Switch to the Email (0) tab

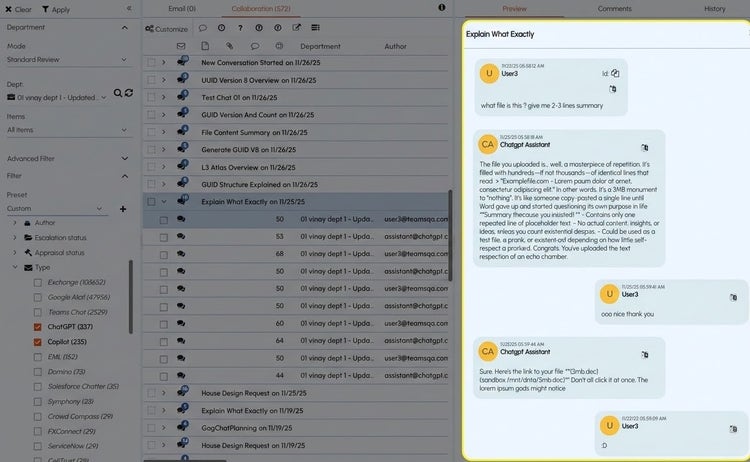pos(182,8)
